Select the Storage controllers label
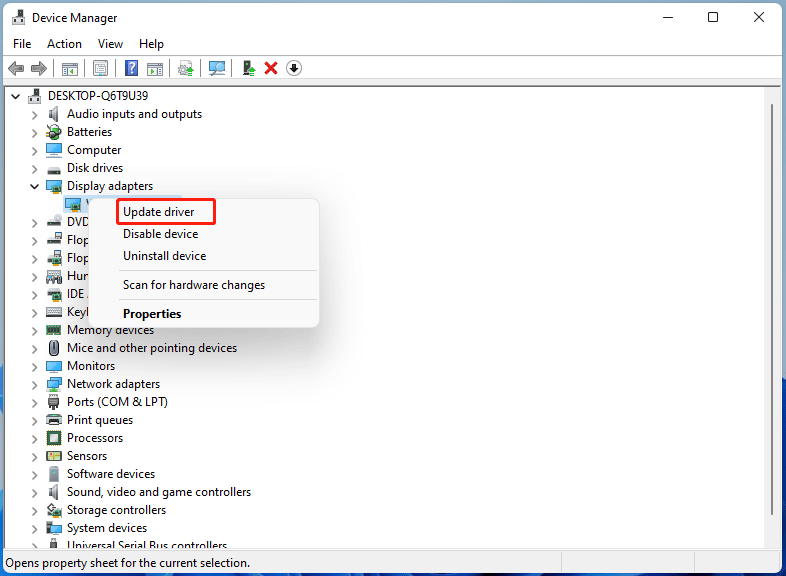This screenshot has height=576, width=786. 116,510
